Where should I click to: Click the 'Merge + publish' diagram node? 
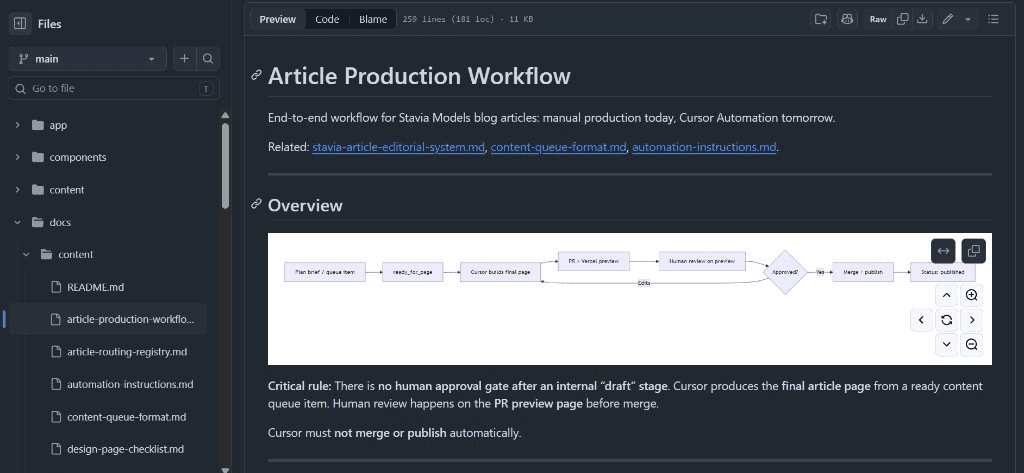tap(863, 272)
